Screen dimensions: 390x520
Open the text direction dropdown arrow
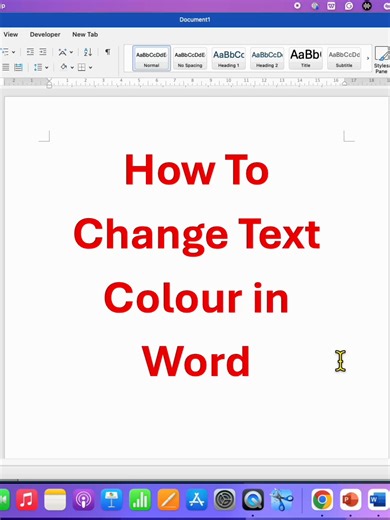coord(71,52)
